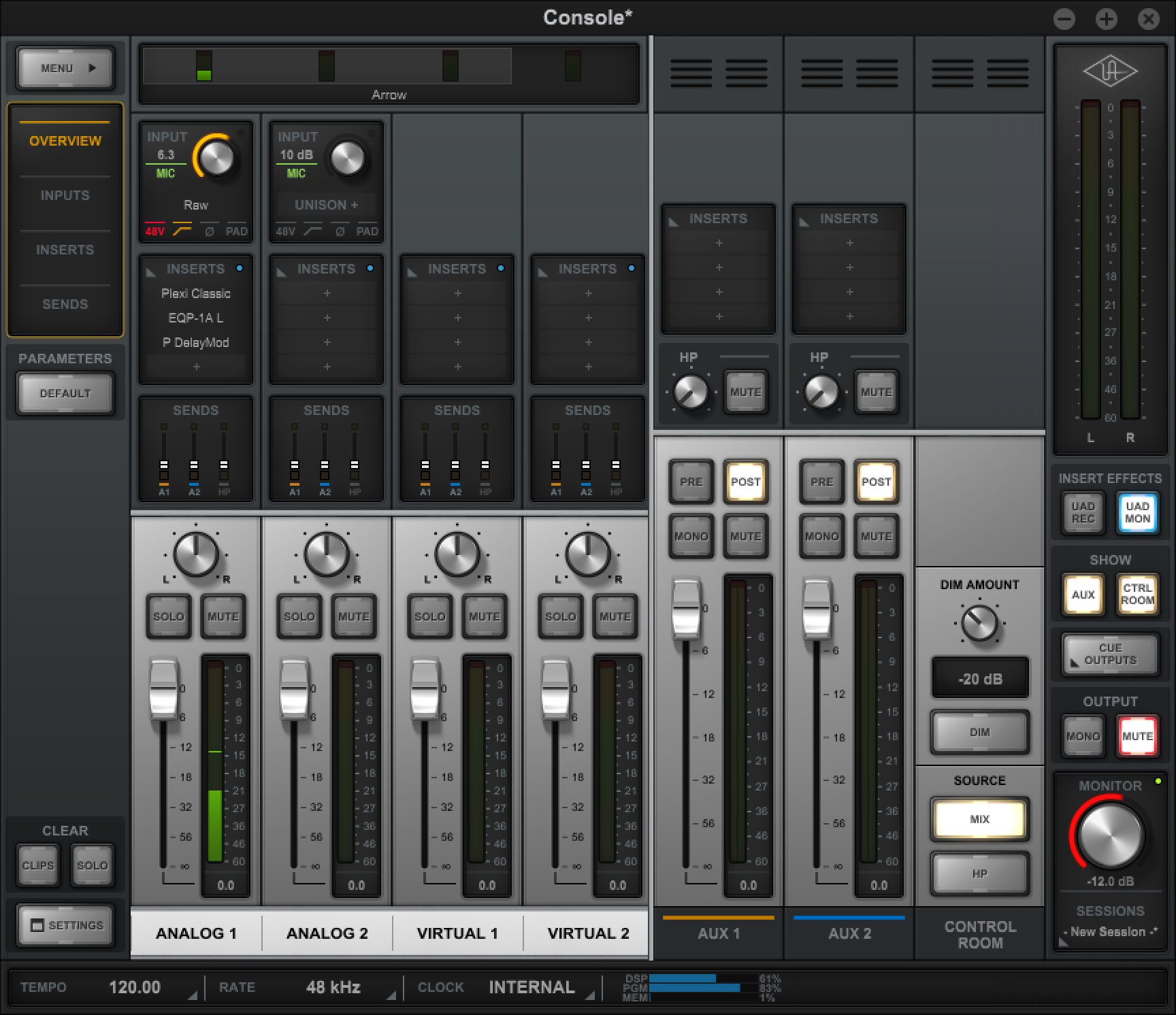
Task: Expand the AUX 2 INSERTS options
Action: 804,221
